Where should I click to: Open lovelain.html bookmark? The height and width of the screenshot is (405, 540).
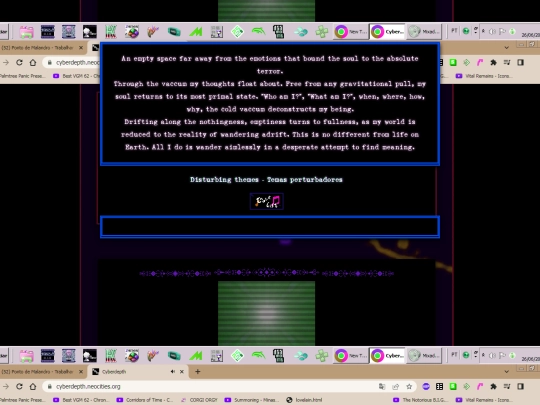[x=304, y=400]
